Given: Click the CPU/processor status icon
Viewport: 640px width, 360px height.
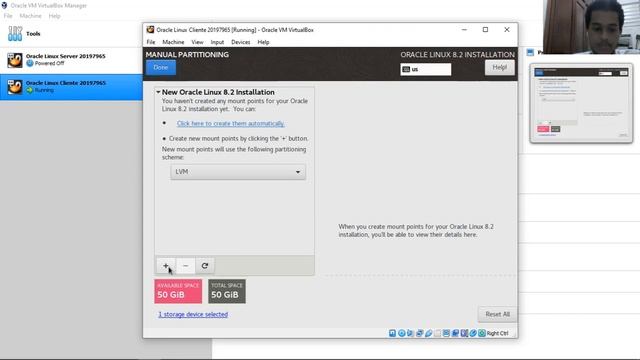Looking at the screenshot, I should coord(464,333).
